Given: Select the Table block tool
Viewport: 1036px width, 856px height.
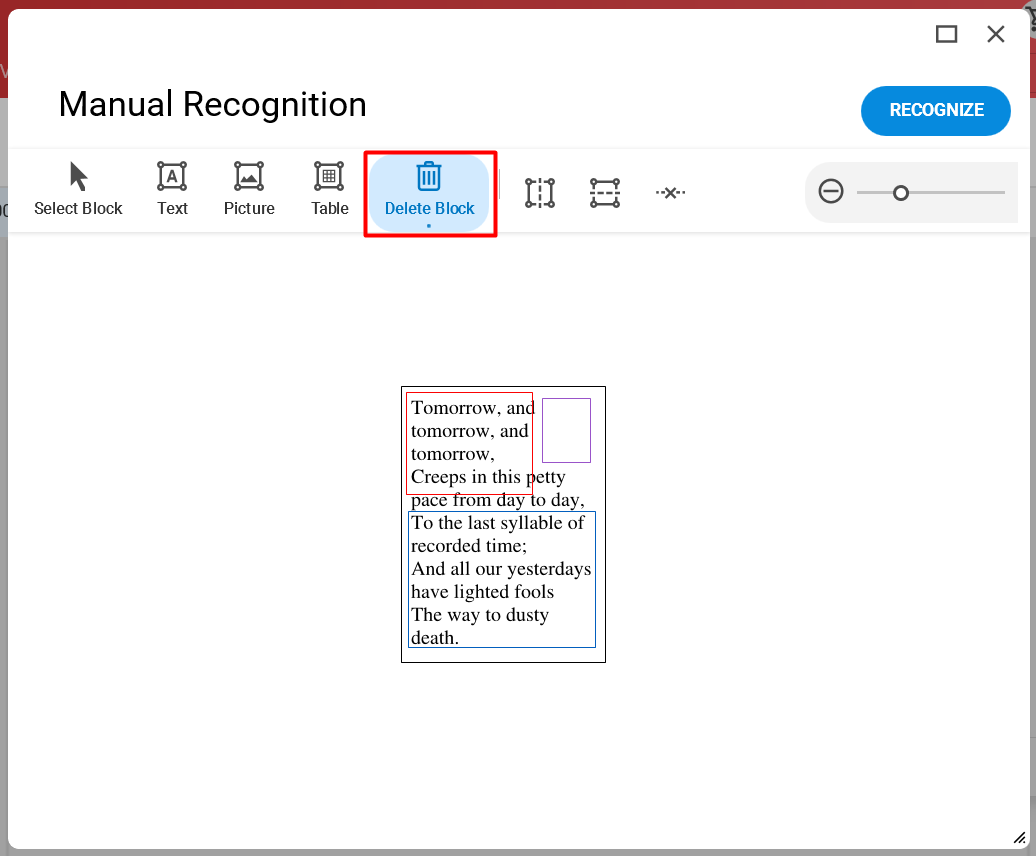Looking at the screenshot, I should 330,190.
